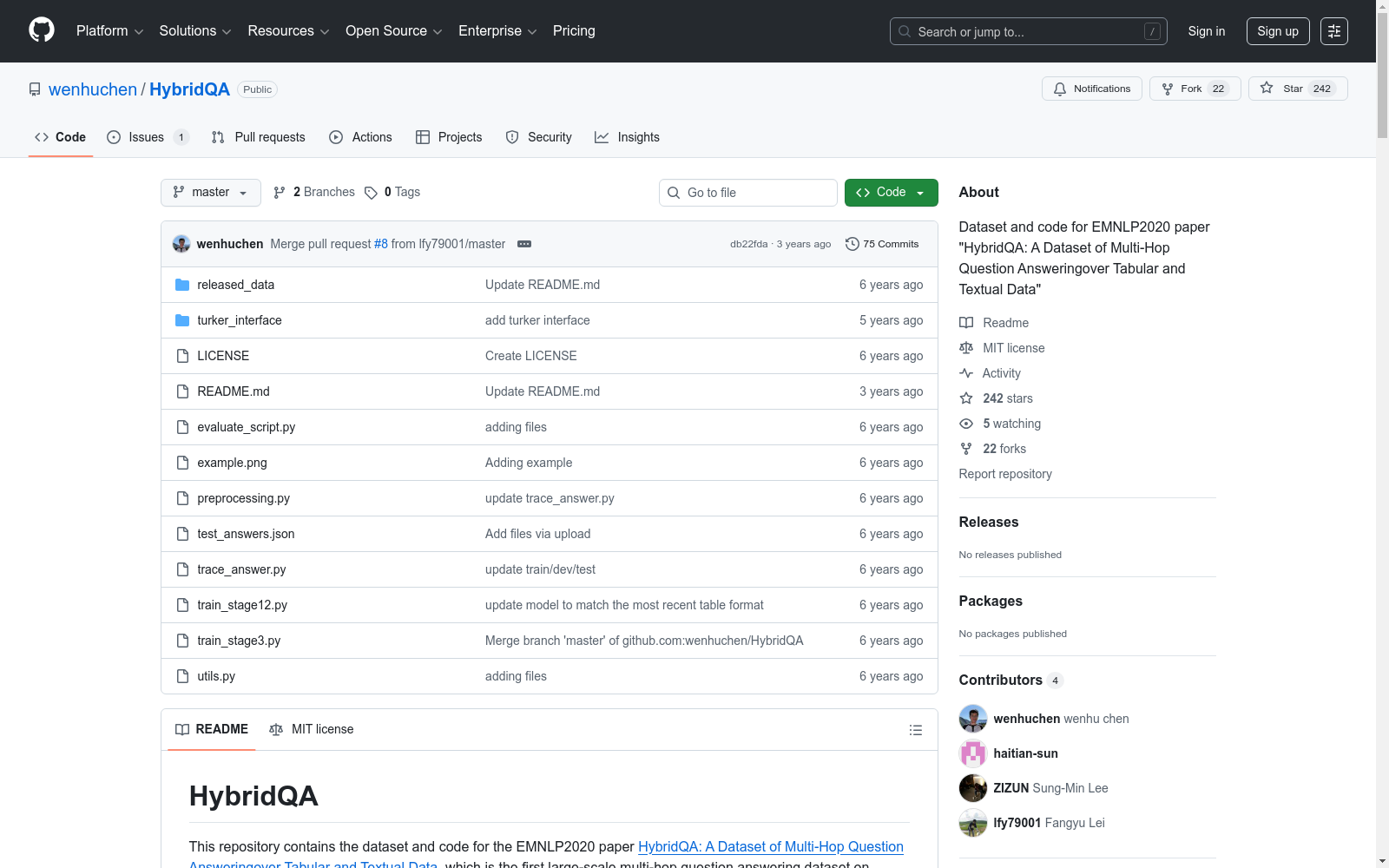Click wenhuchen's avatar in the commit bar
Image resolution: width=1389 pixels, height=868 pixels.
coord(181,244)
